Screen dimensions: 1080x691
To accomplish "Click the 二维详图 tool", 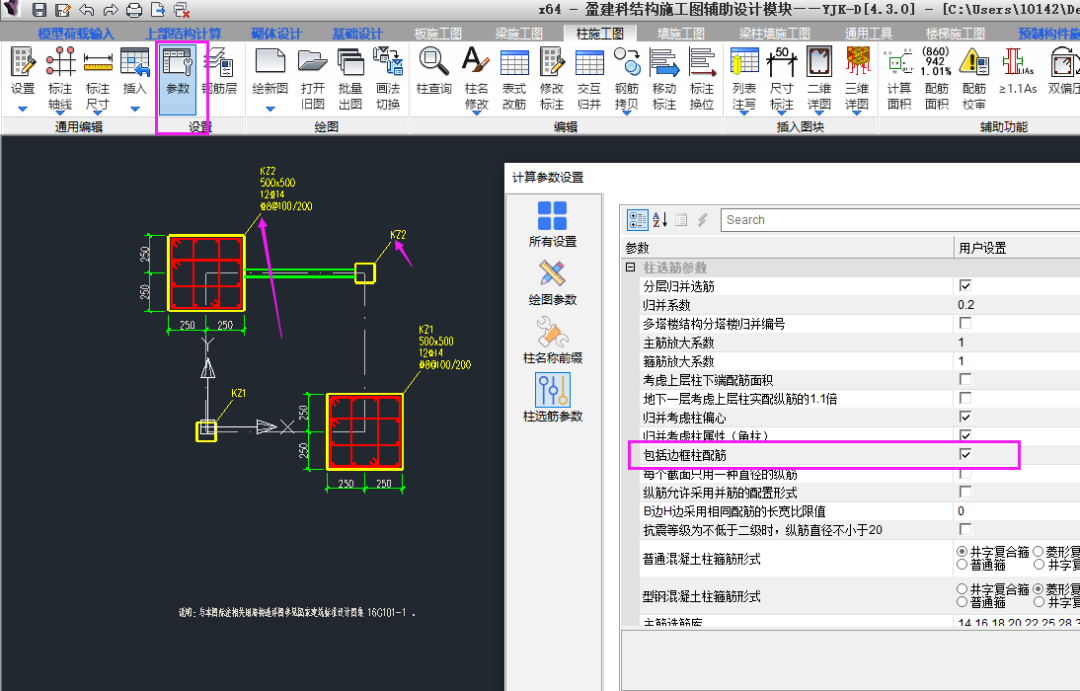I will tap(820, 79).
